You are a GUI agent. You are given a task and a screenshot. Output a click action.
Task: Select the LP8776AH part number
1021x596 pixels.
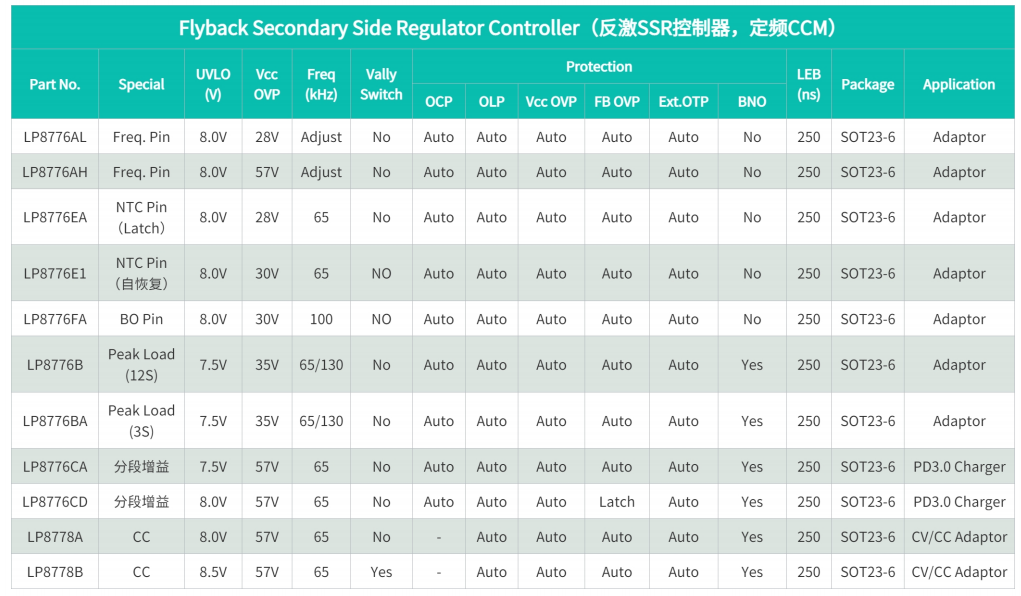click(x=55, y=172)
